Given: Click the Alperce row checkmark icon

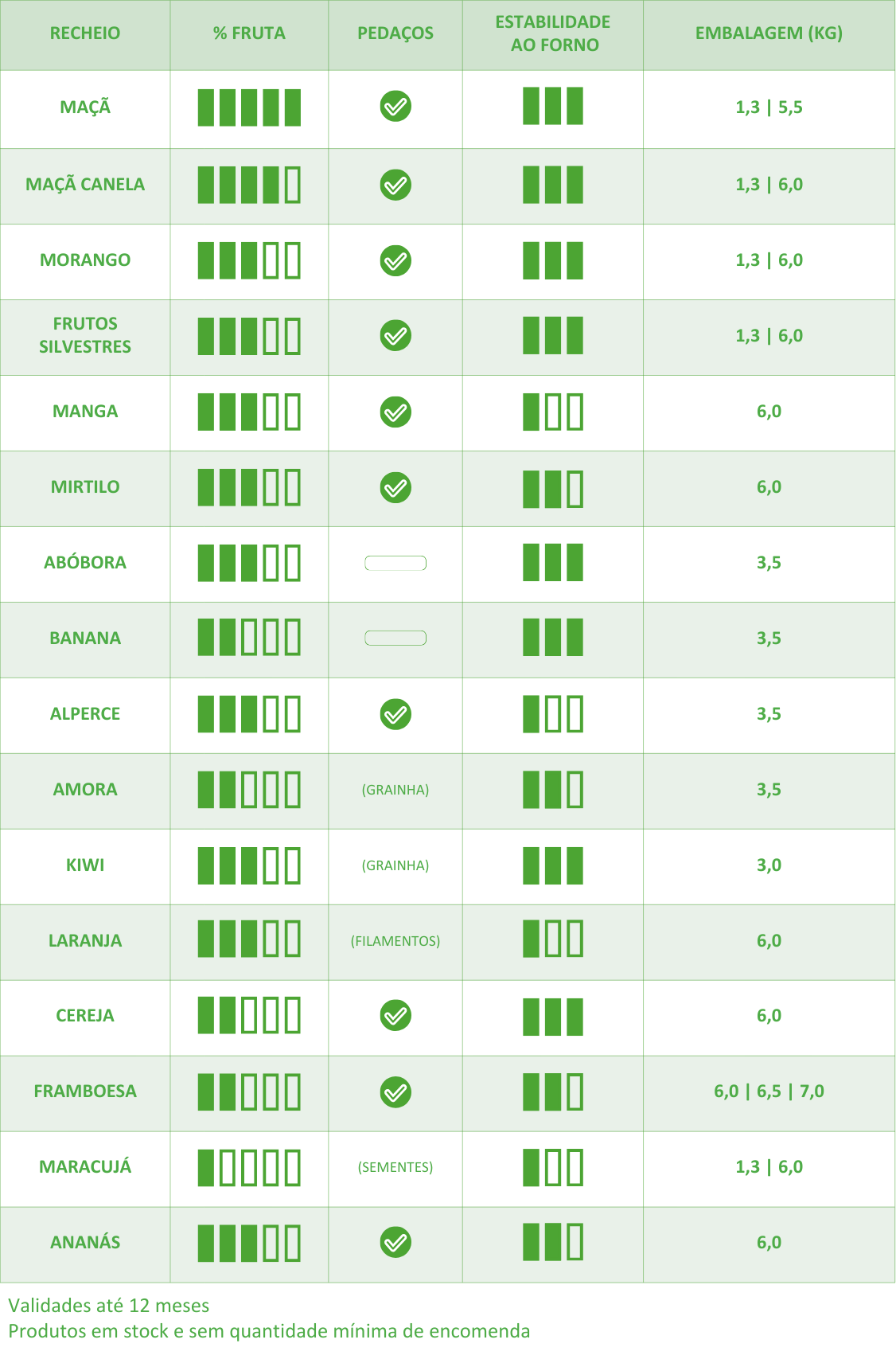Looking at the screenshot, I should [395, 715].
